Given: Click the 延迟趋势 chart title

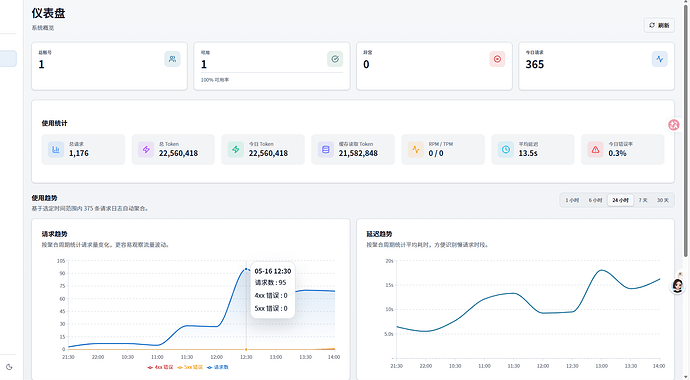Looking at the screenshot, I should point(379,234).
